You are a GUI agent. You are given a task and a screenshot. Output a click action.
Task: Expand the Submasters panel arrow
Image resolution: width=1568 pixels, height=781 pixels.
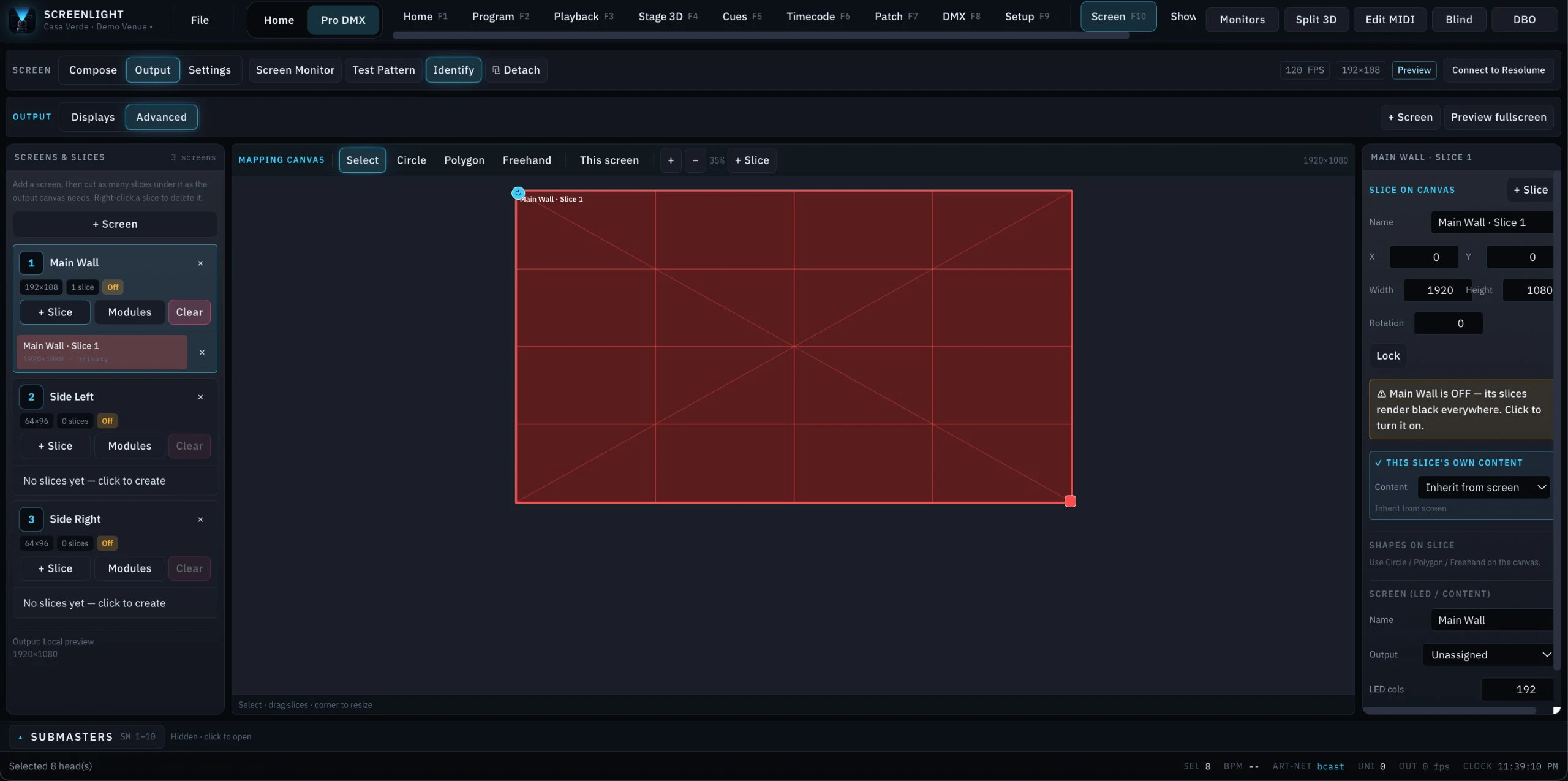click(20, 737)
